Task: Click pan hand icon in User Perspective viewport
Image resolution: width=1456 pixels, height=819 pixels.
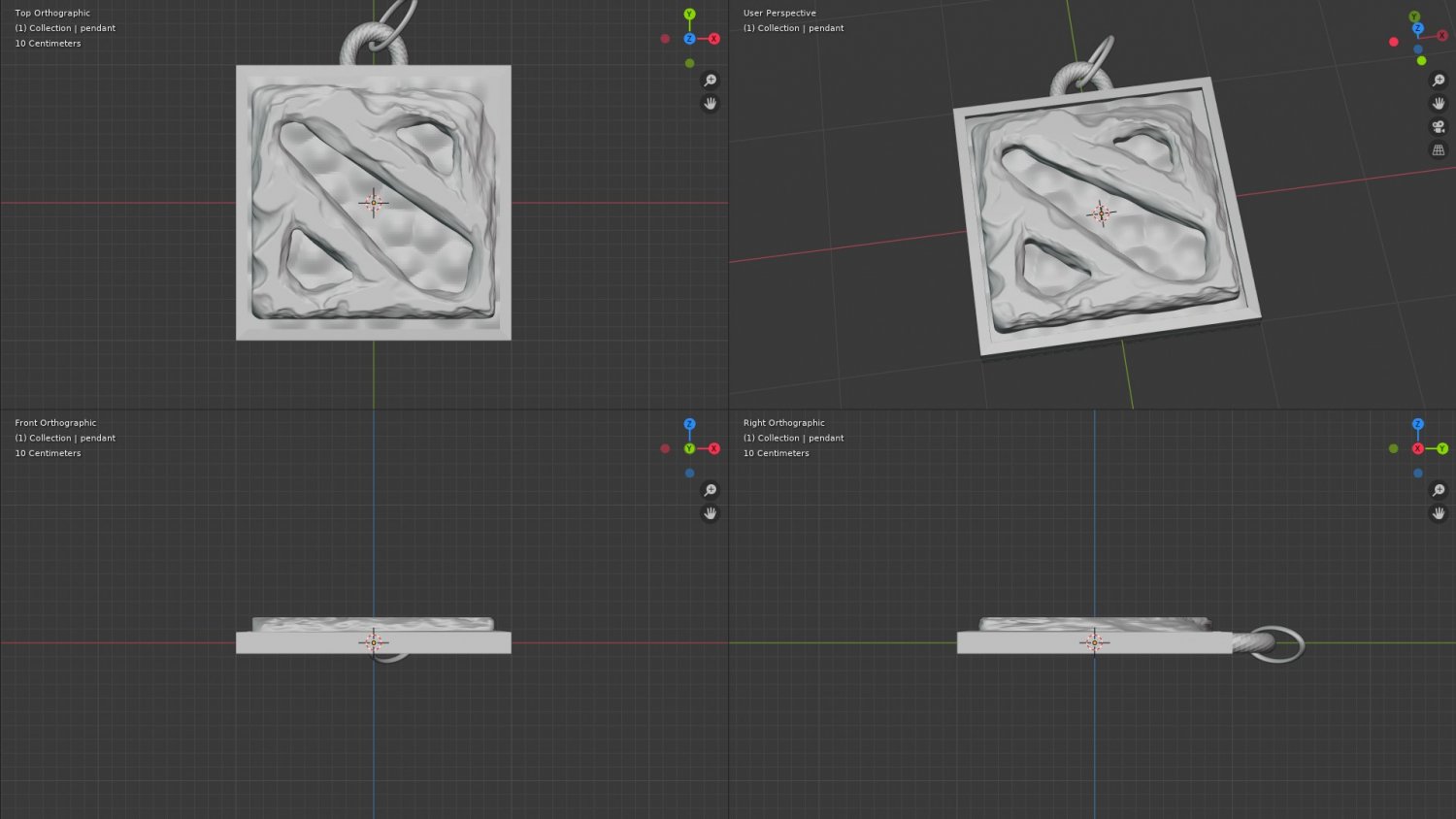Action: [x=1439, y=104]
